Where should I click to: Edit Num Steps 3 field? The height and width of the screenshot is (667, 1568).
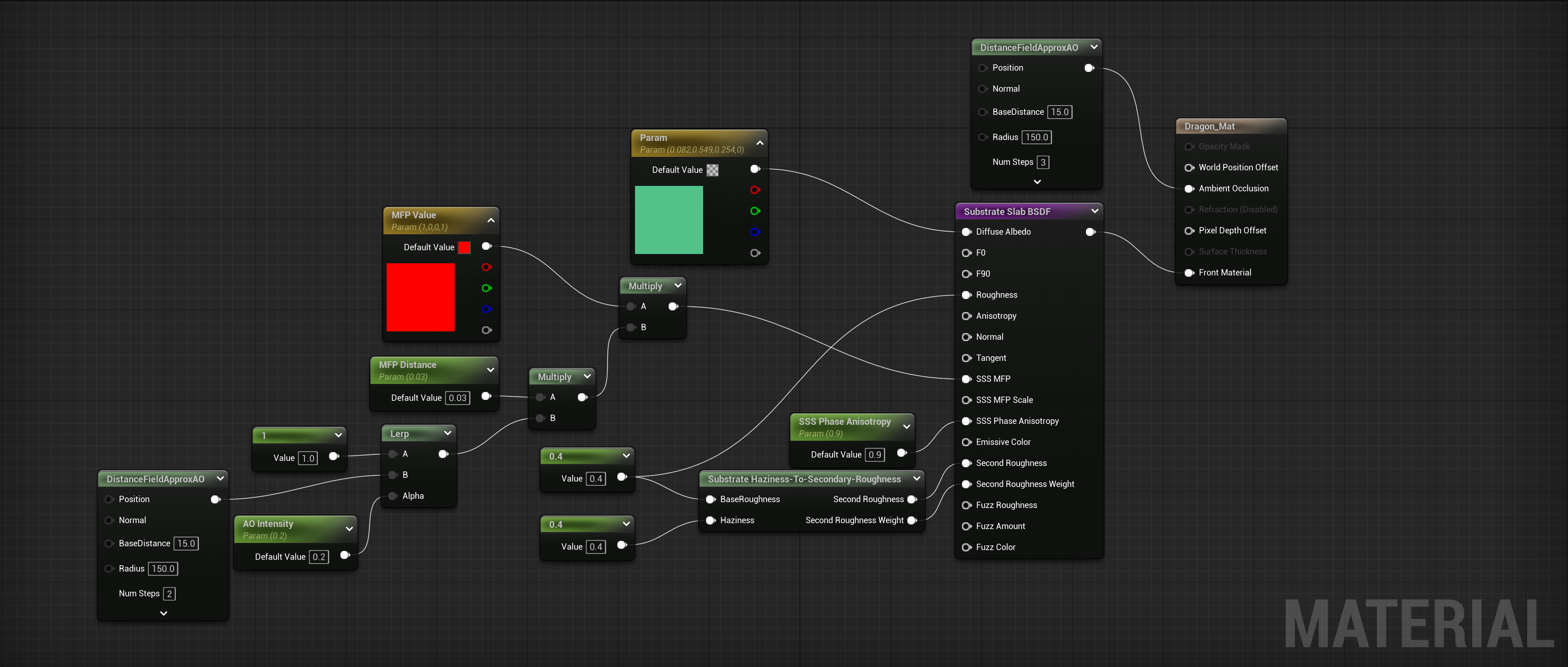point(1044,162)
